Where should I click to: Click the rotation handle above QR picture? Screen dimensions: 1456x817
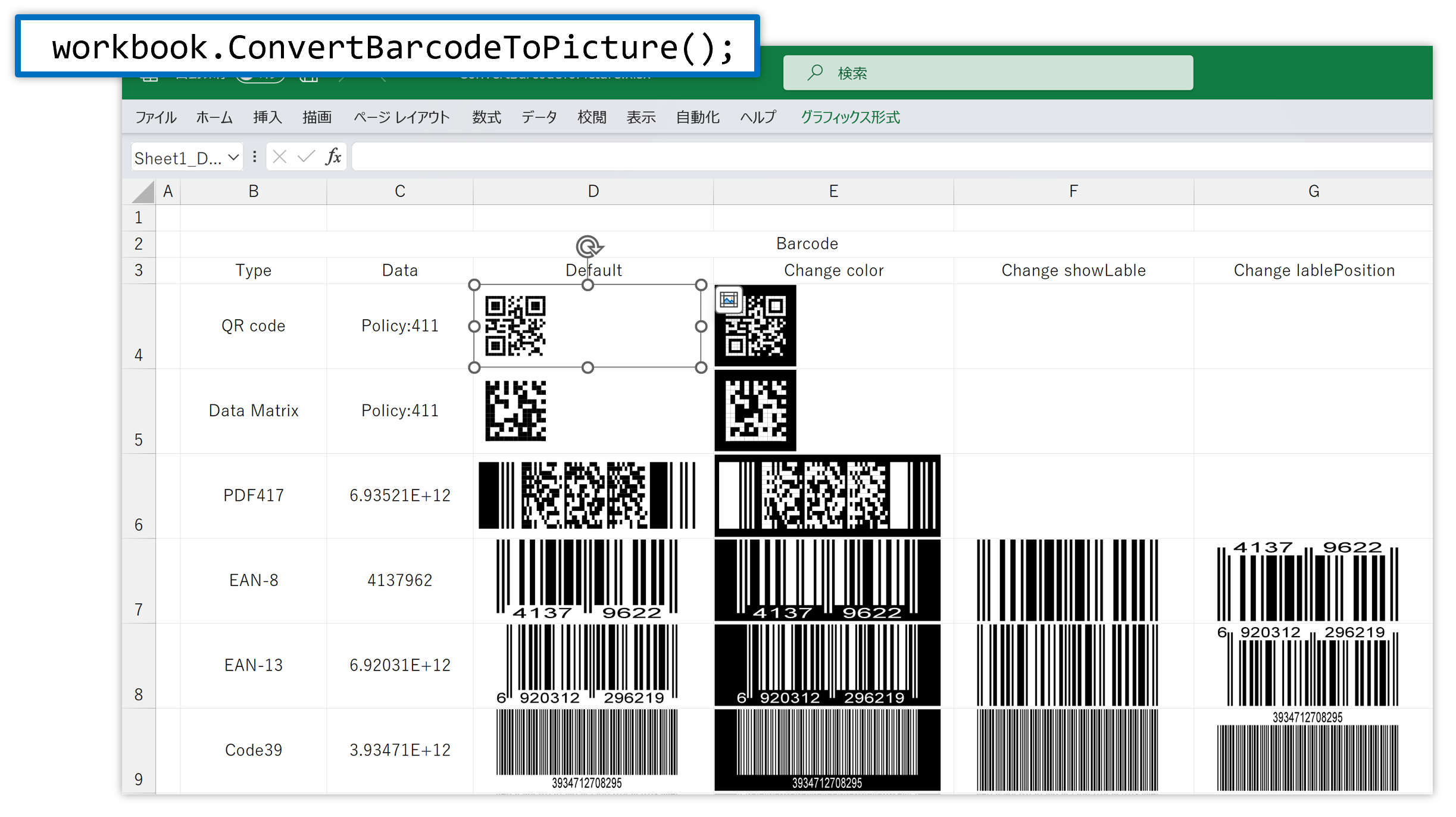coord(588,247)
